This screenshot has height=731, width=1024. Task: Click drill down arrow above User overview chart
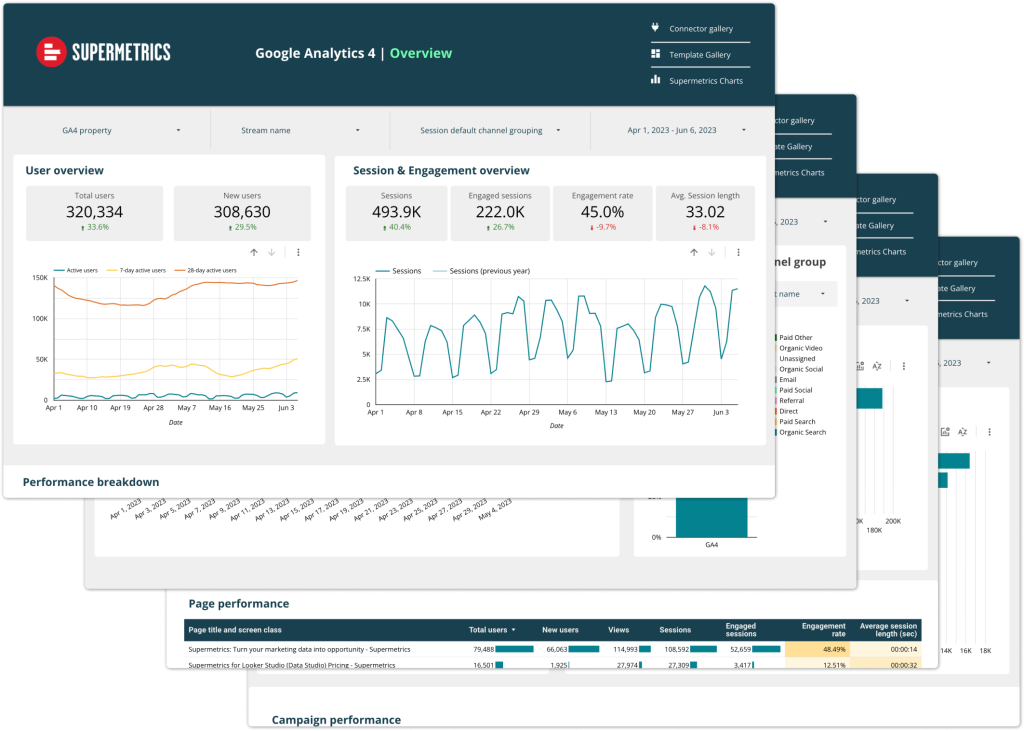point(272,252)
